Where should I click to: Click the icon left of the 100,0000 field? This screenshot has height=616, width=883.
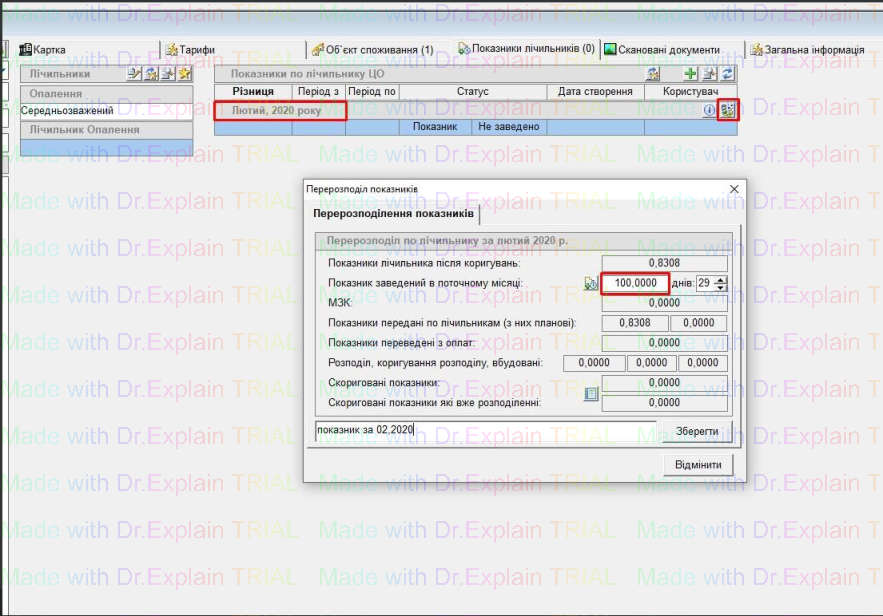[x=590, y=284]
